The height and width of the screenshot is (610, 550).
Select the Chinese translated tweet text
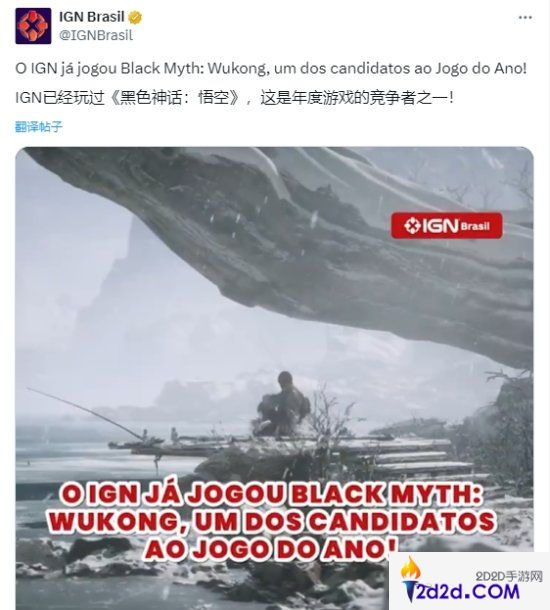[234, 97]
